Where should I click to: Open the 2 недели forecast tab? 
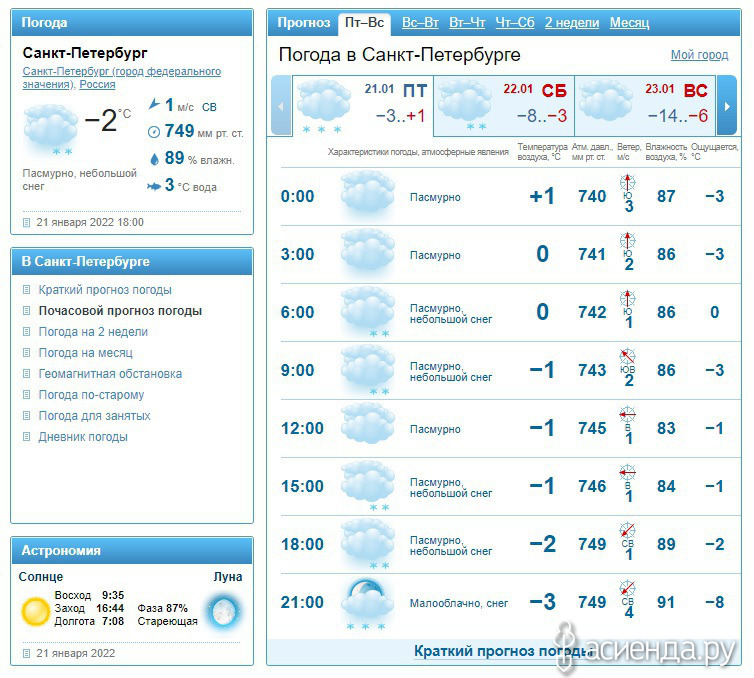pos(572,23)
